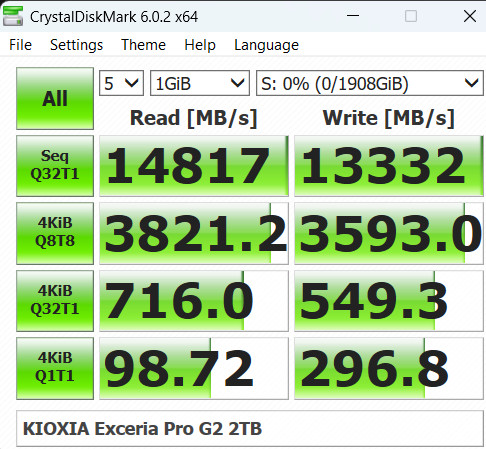Click the Seq write result 13332
Image resolution: width=486 pixels, height=449 pixels.
tap(389, 166)
